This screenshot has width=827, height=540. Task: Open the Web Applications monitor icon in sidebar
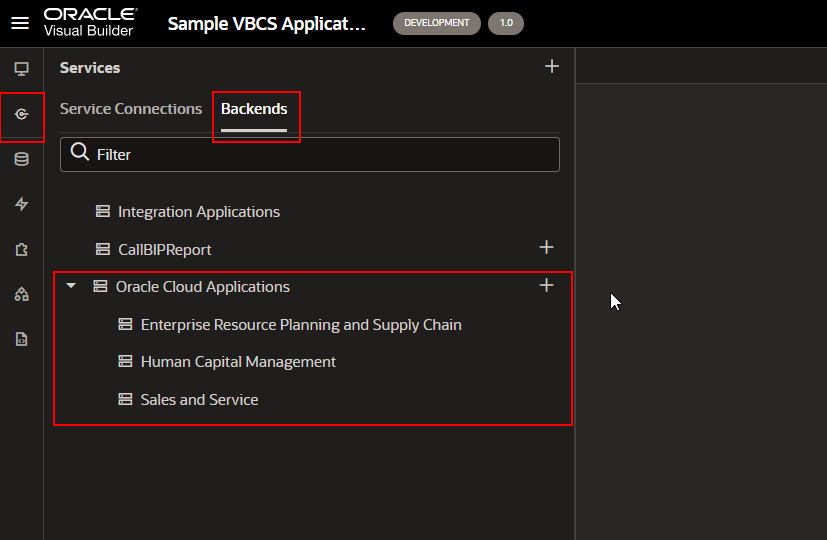(x=22, y=69)
